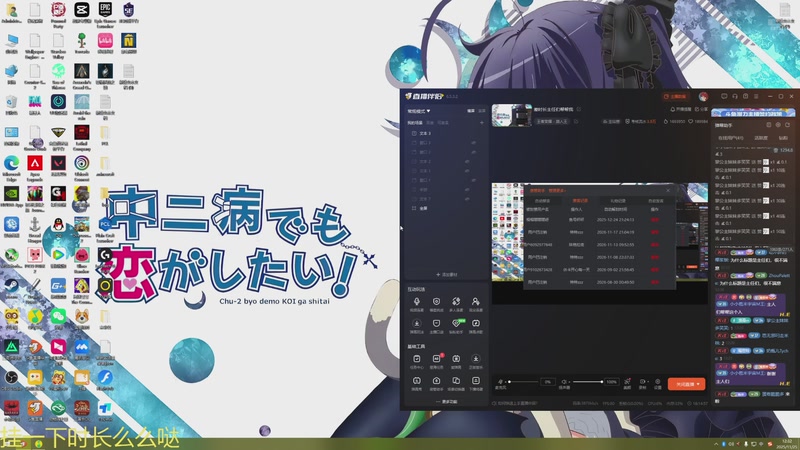
Task: Open the microphone tool in interactive section
Action: (x=417, y=302)
